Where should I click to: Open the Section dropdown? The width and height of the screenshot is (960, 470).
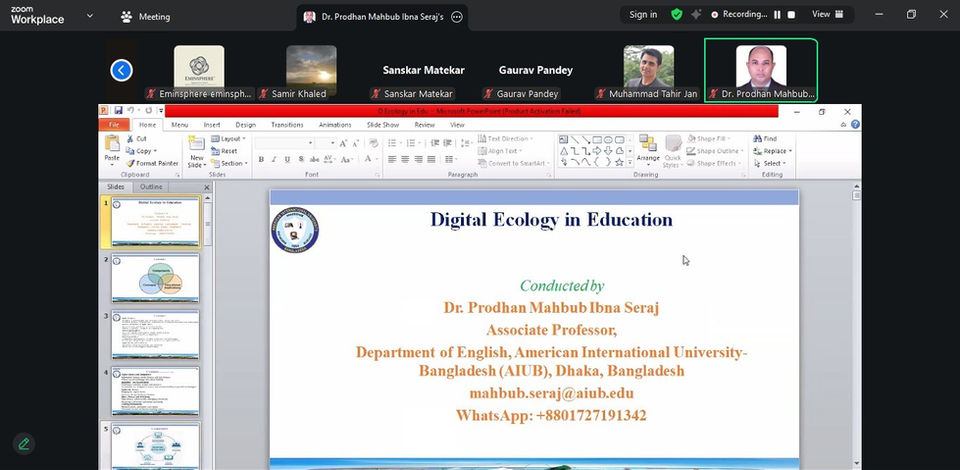pyautogui.click(x=230, y=163)
